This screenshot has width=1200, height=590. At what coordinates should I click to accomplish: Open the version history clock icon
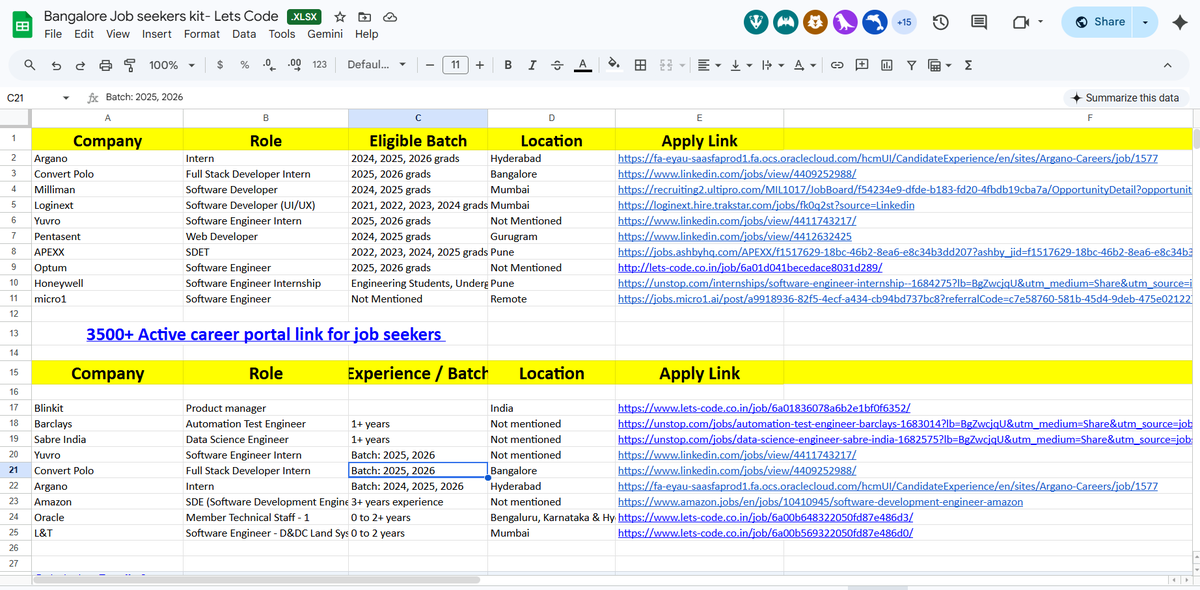(x=940, y=22)
